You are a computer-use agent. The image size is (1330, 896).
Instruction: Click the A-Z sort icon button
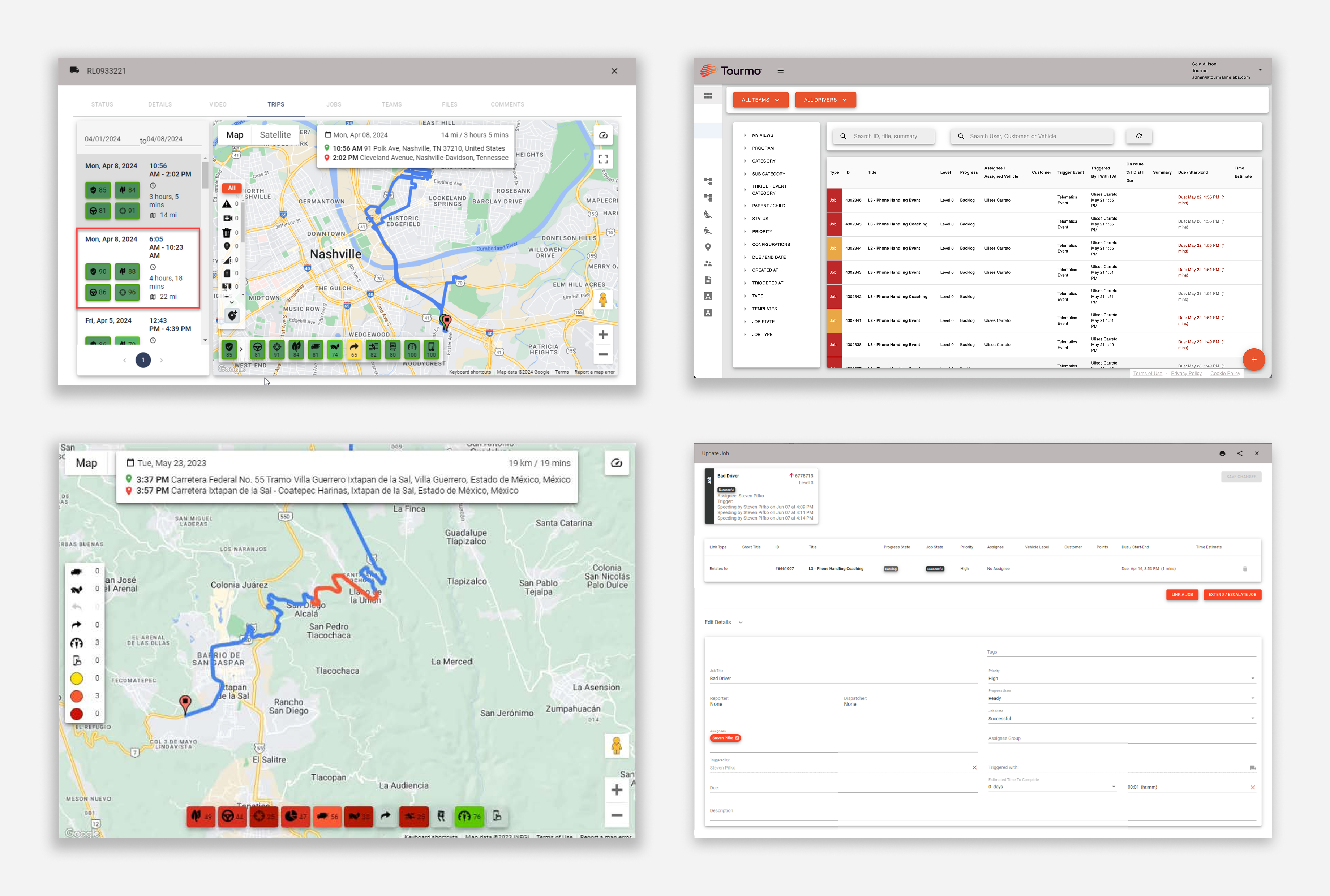pos(1138,136)
